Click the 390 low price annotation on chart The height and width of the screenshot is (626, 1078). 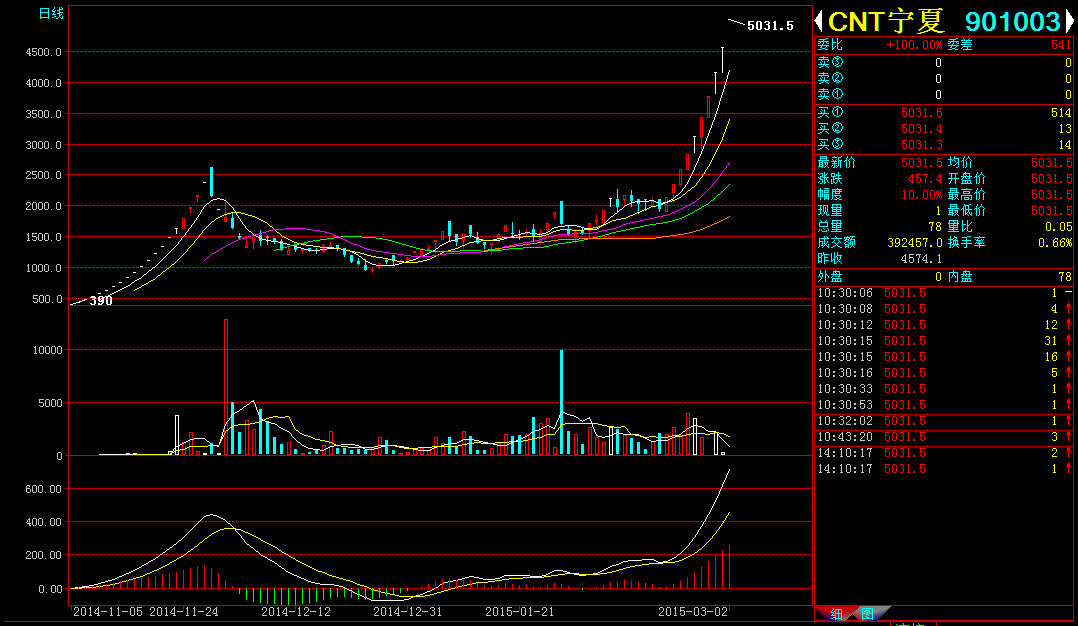pos(101,301)
